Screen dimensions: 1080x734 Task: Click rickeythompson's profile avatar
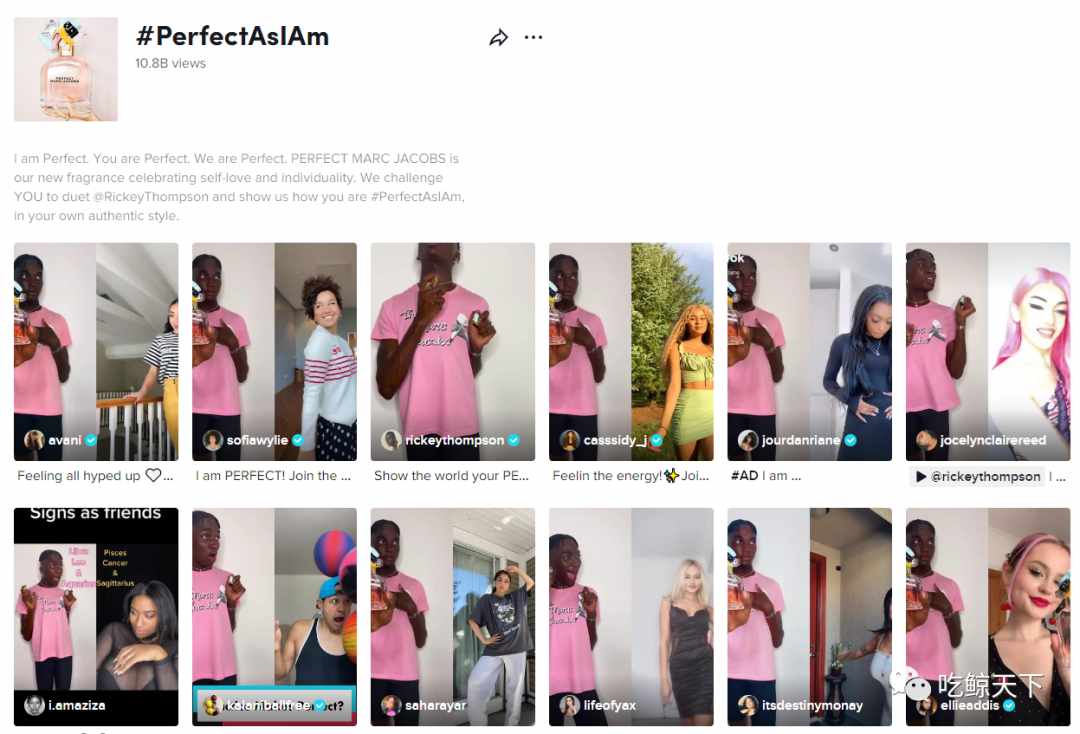pyautogui.click(x=391, y=440)
